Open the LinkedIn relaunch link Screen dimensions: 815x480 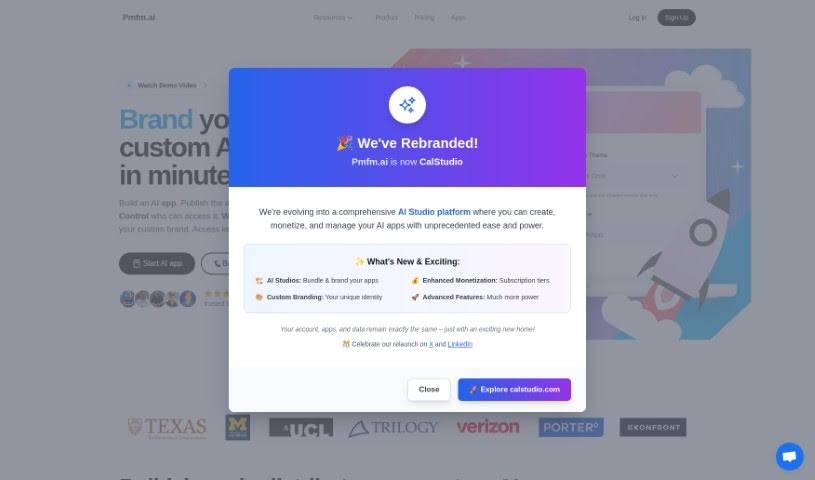(460, 344)
